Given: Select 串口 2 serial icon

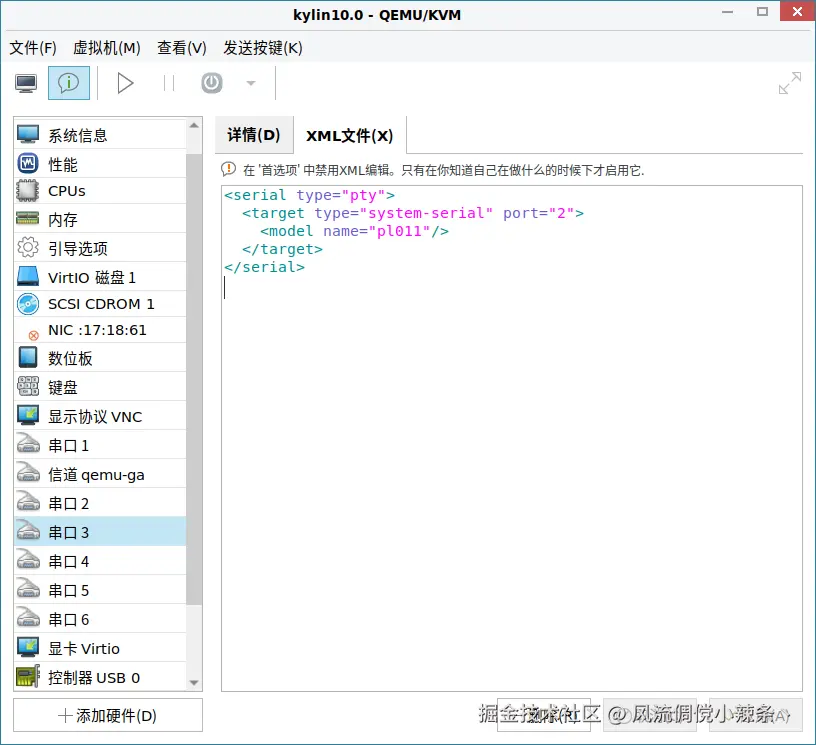Looking at the screenshot, I should tap(28, 503).
